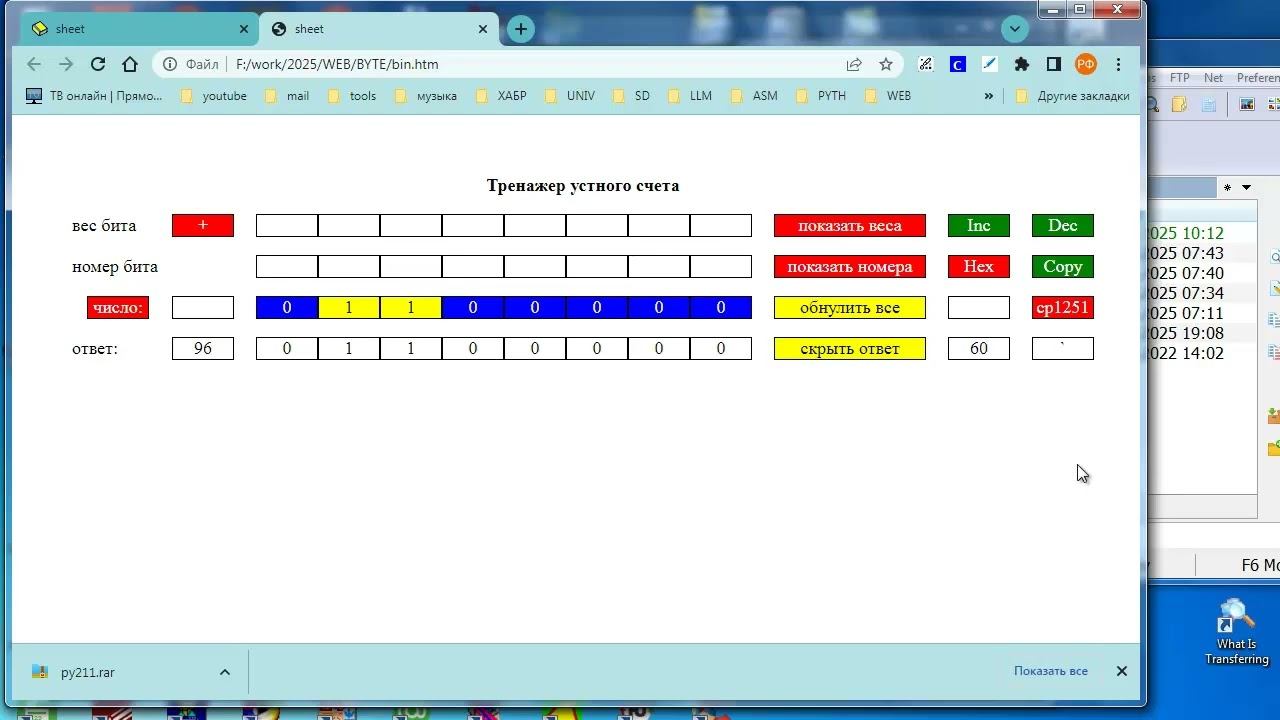Open the ТВ онлайн bookmark
This screenshot has width=1280, height=720.
coord(94,96)
